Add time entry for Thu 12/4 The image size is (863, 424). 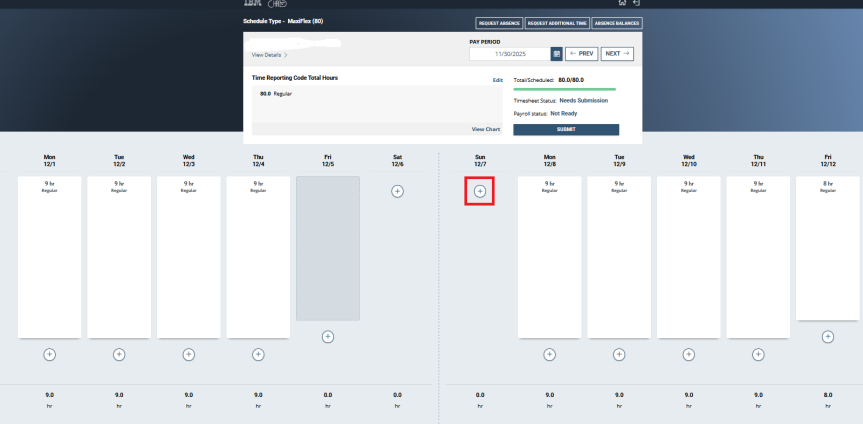coord(258,355)
